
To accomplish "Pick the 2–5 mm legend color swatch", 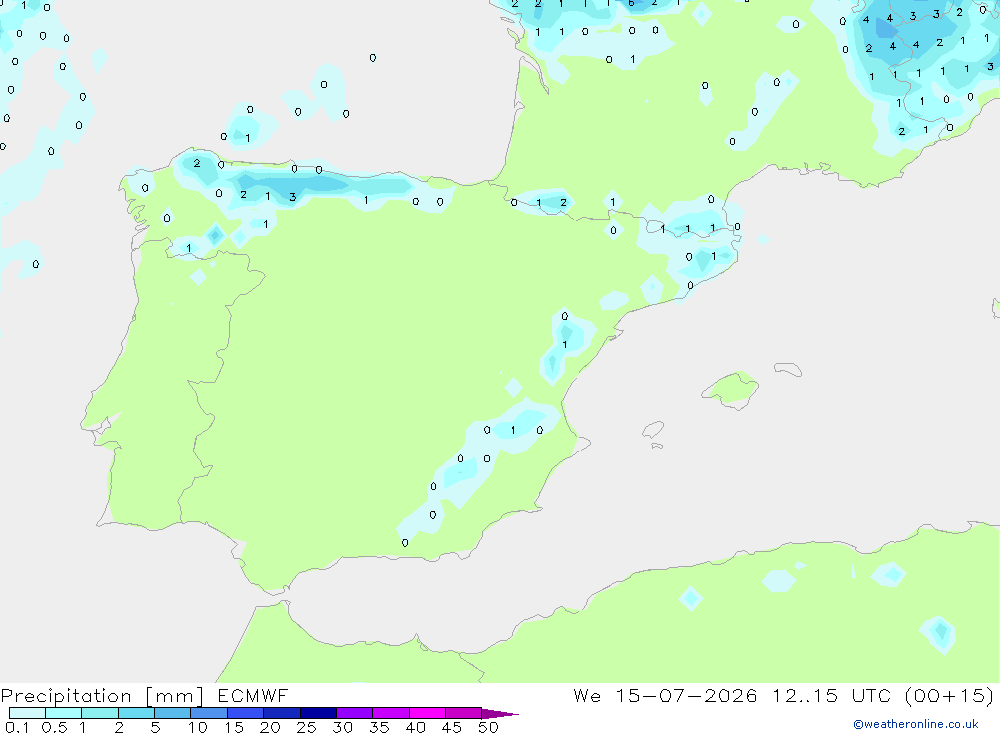I will 136,713.
